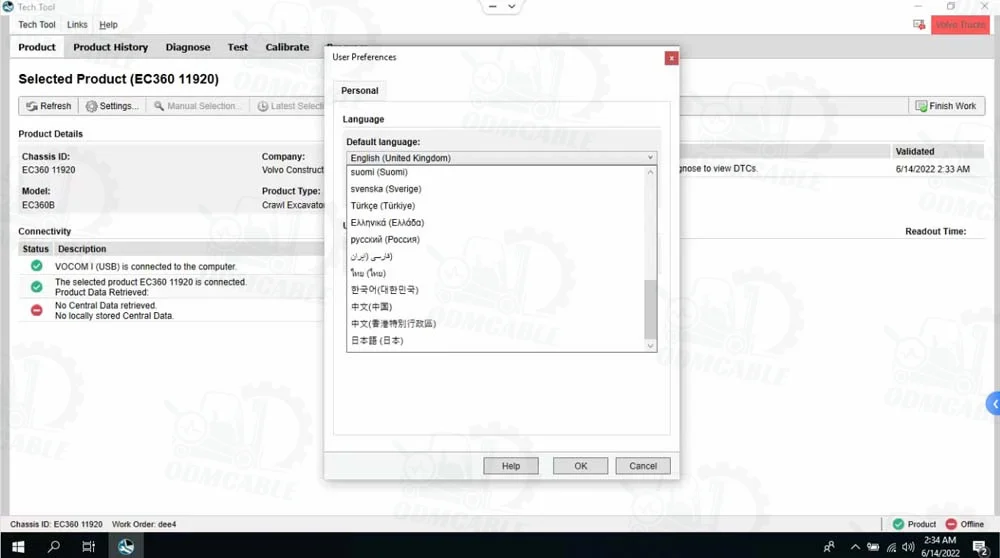Click red error icon next to No Central Data
1000x558 pixels.
point(37,310)
